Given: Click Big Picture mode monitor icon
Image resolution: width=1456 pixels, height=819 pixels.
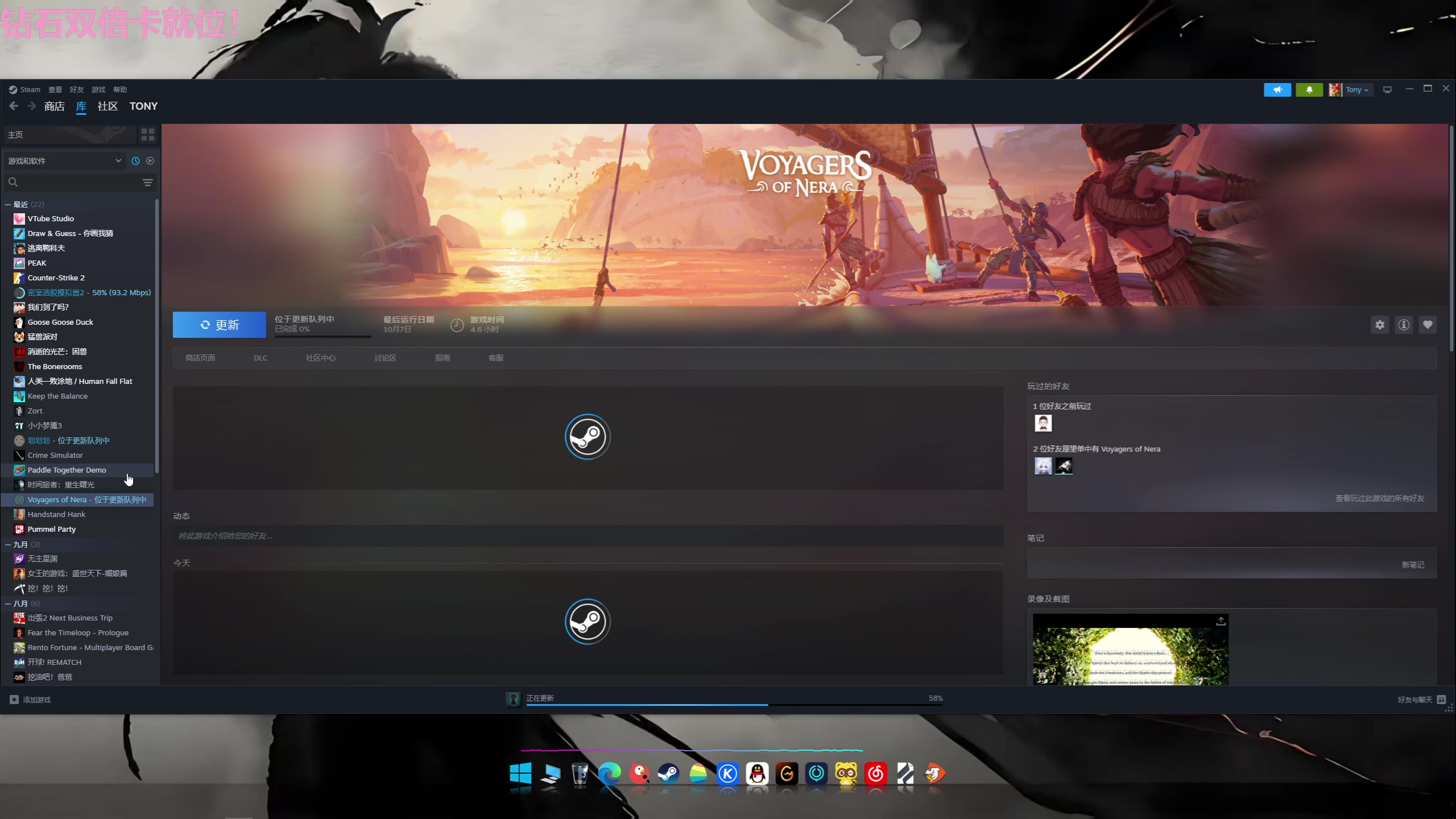Looking at the screenshot, I should (1387, 90).
